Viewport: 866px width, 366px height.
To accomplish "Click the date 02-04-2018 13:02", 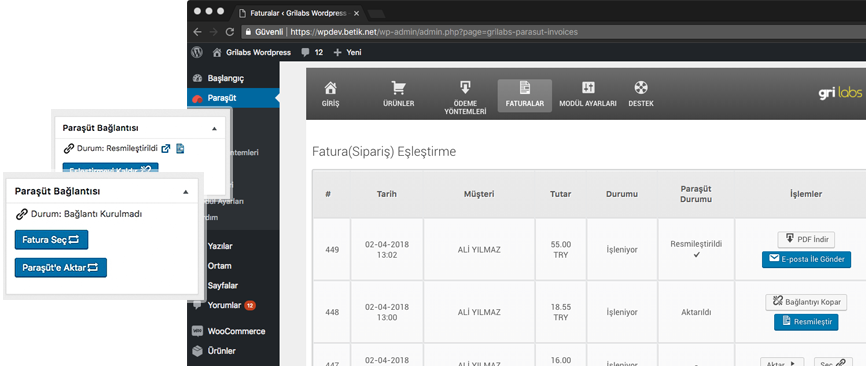I will point(387,250).
